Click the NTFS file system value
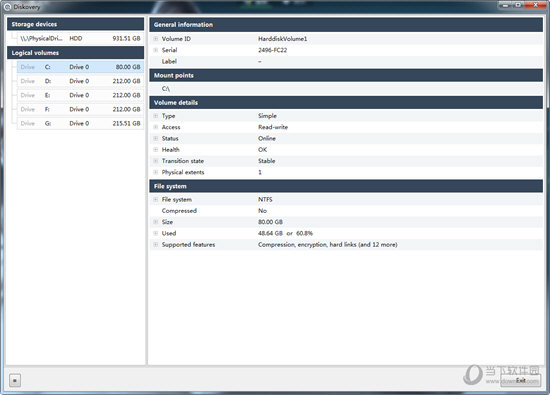 coord(265,199)
